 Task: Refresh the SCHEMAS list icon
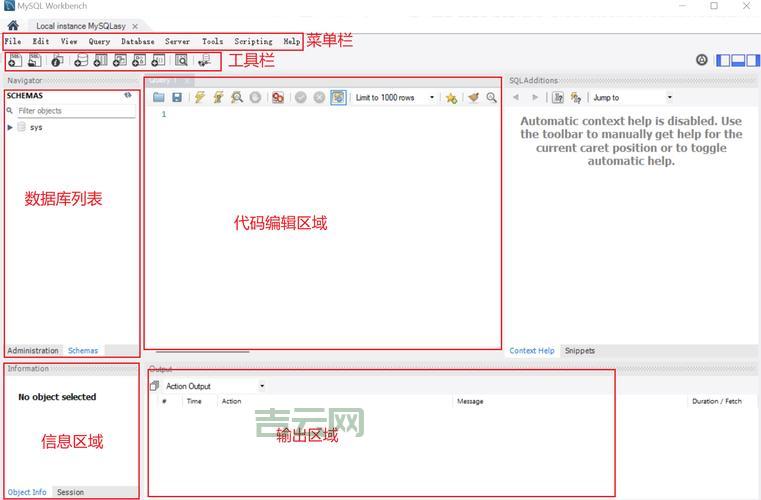point(128,95)
